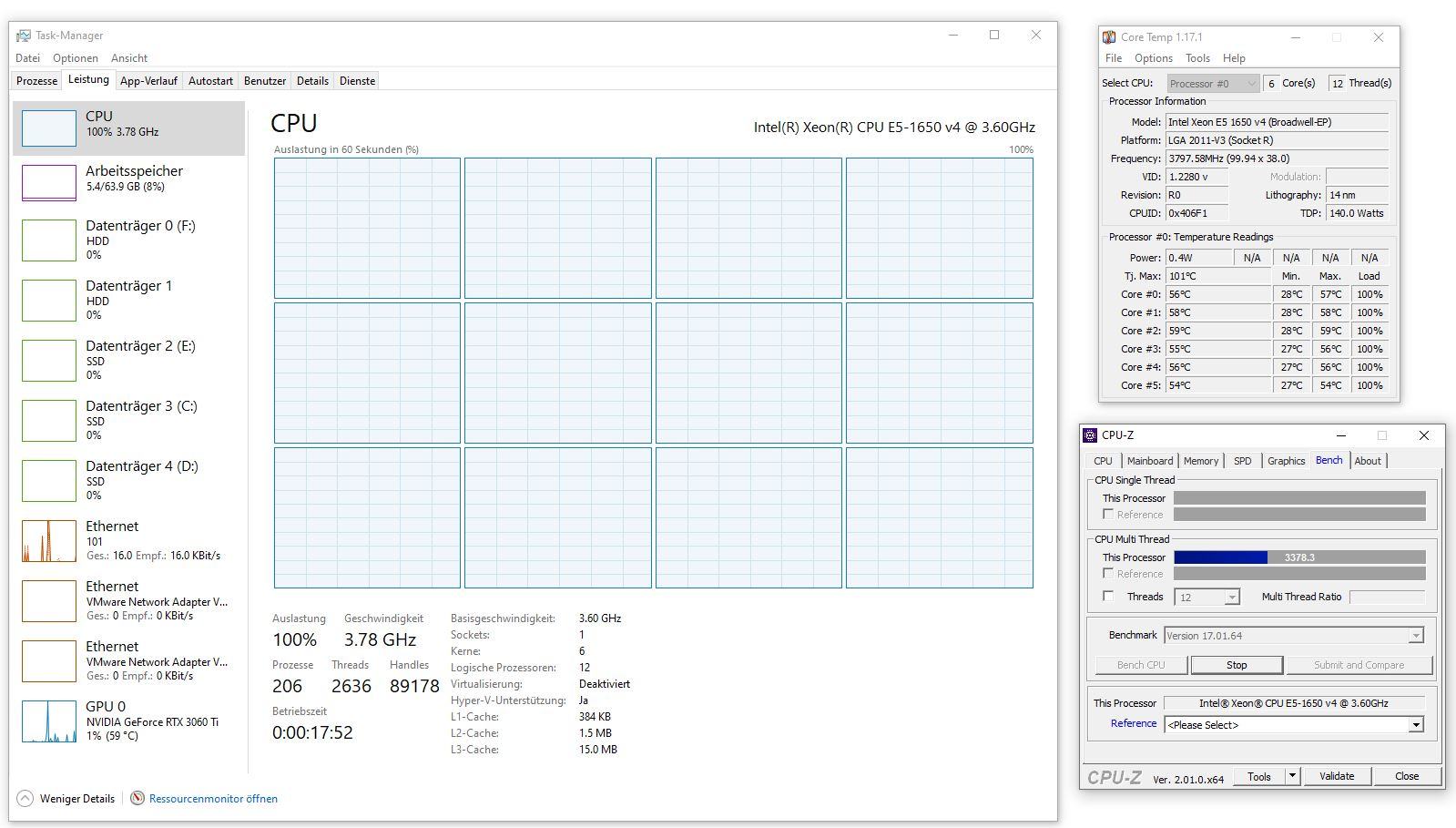Click the Multi Thread Ratio field
Viewport: 1456px width, 828px height.
click(x=1387, y=597)
